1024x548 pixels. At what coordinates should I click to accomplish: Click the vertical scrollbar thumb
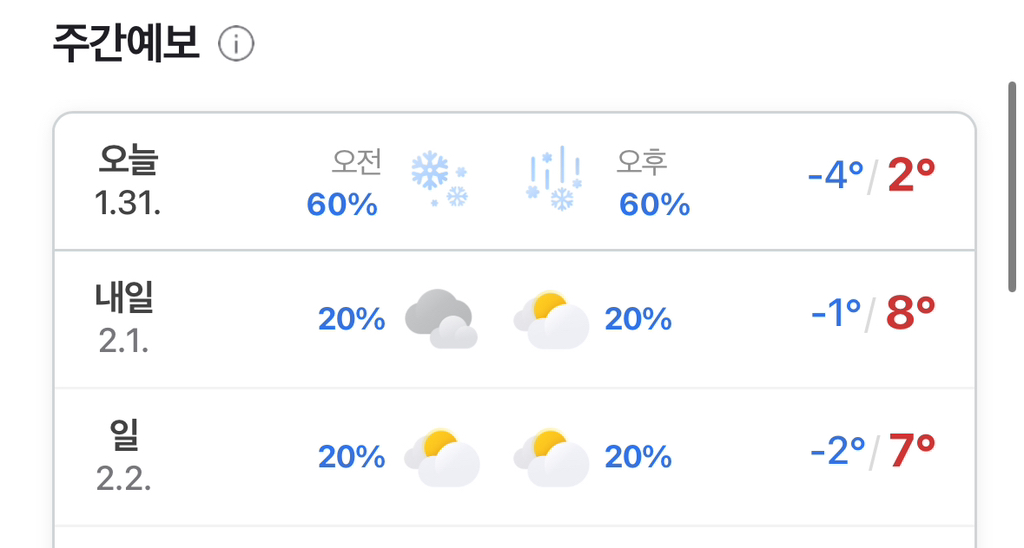pos(1012,186)
